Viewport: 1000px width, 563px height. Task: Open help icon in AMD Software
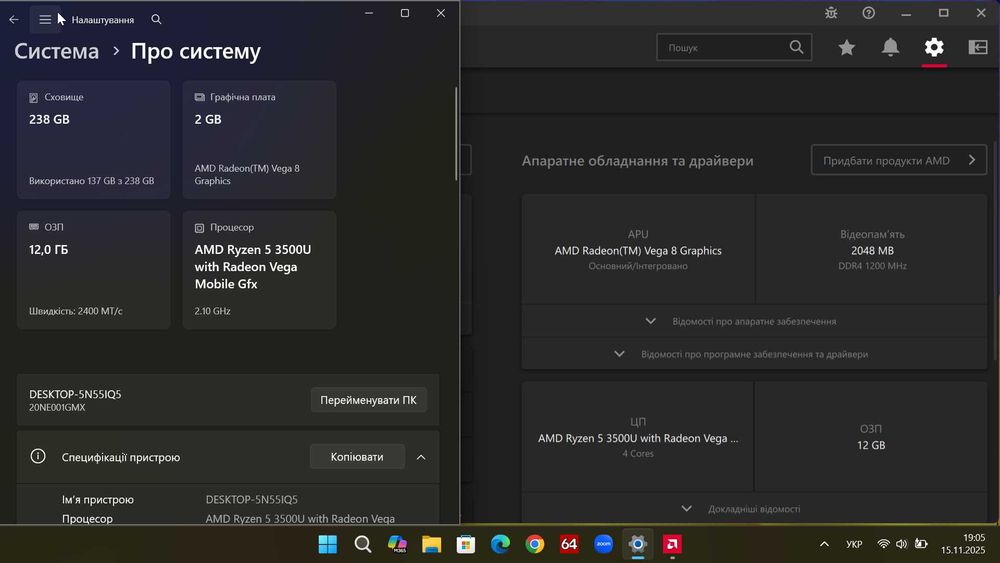tap(869, 13)
